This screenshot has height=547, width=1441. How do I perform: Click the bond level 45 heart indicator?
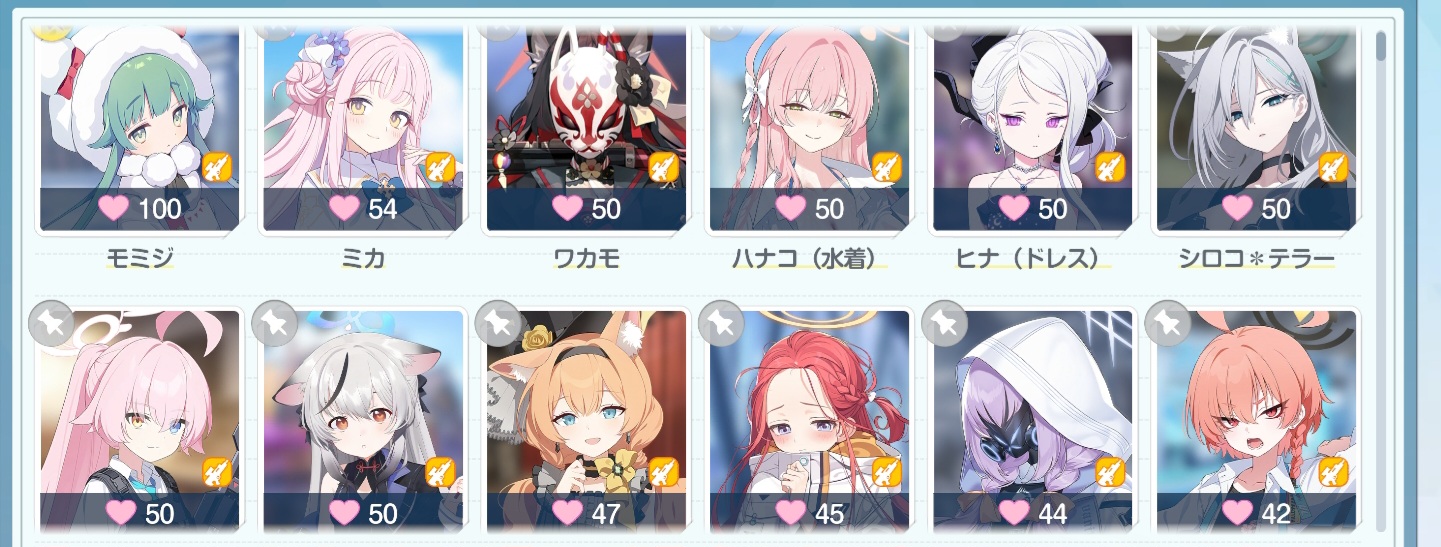coord(791,514)
